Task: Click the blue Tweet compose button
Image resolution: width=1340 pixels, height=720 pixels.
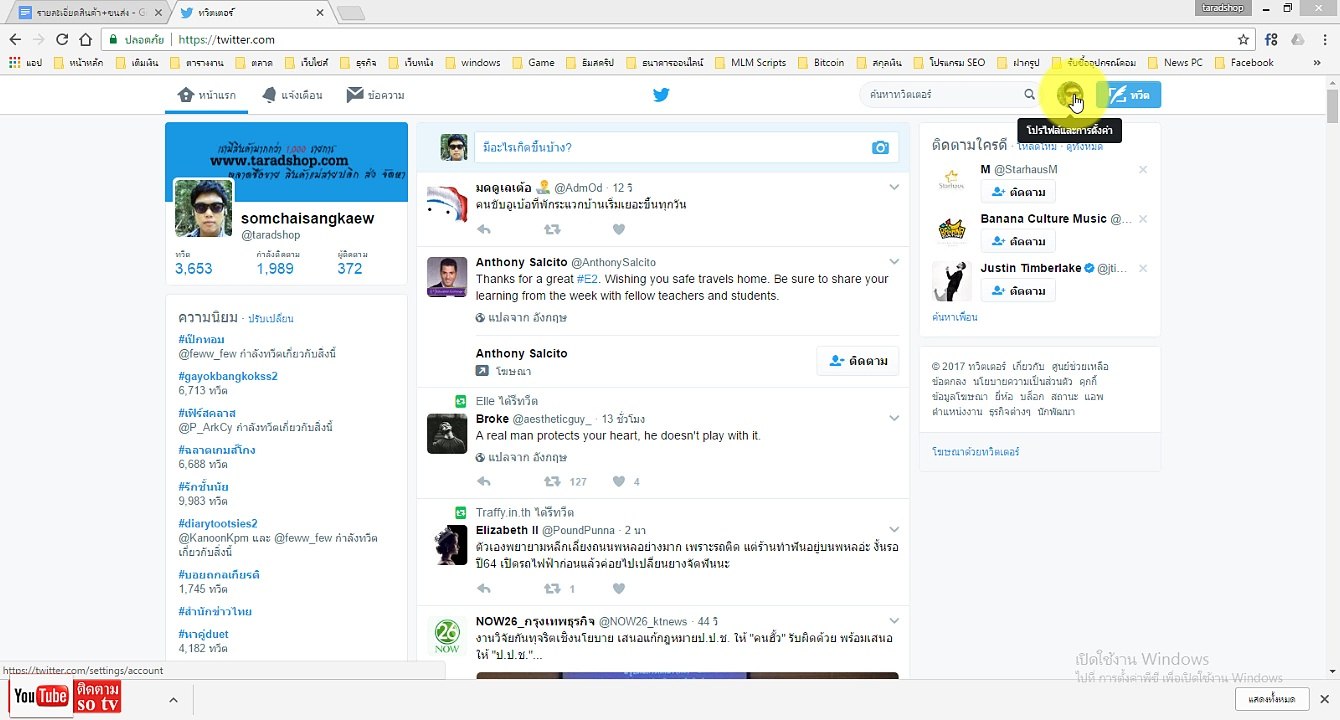Action: (1128, 95)
